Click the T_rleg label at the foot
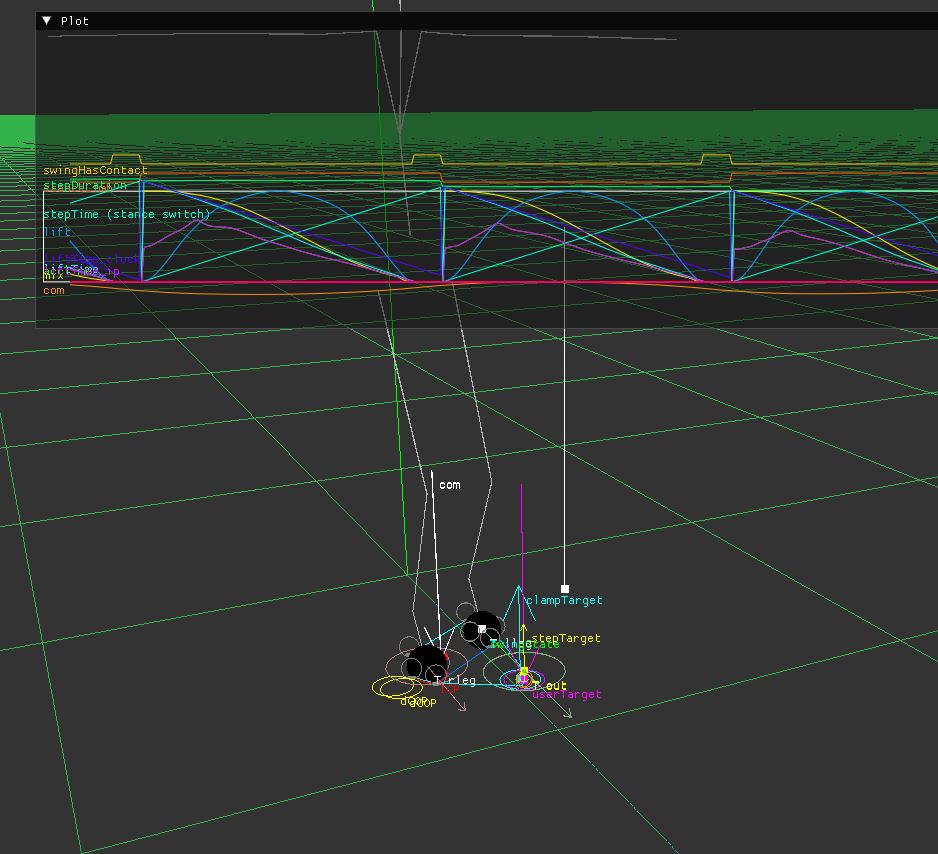The width and height of the screenshot is (938, 854). pos(456,680)
